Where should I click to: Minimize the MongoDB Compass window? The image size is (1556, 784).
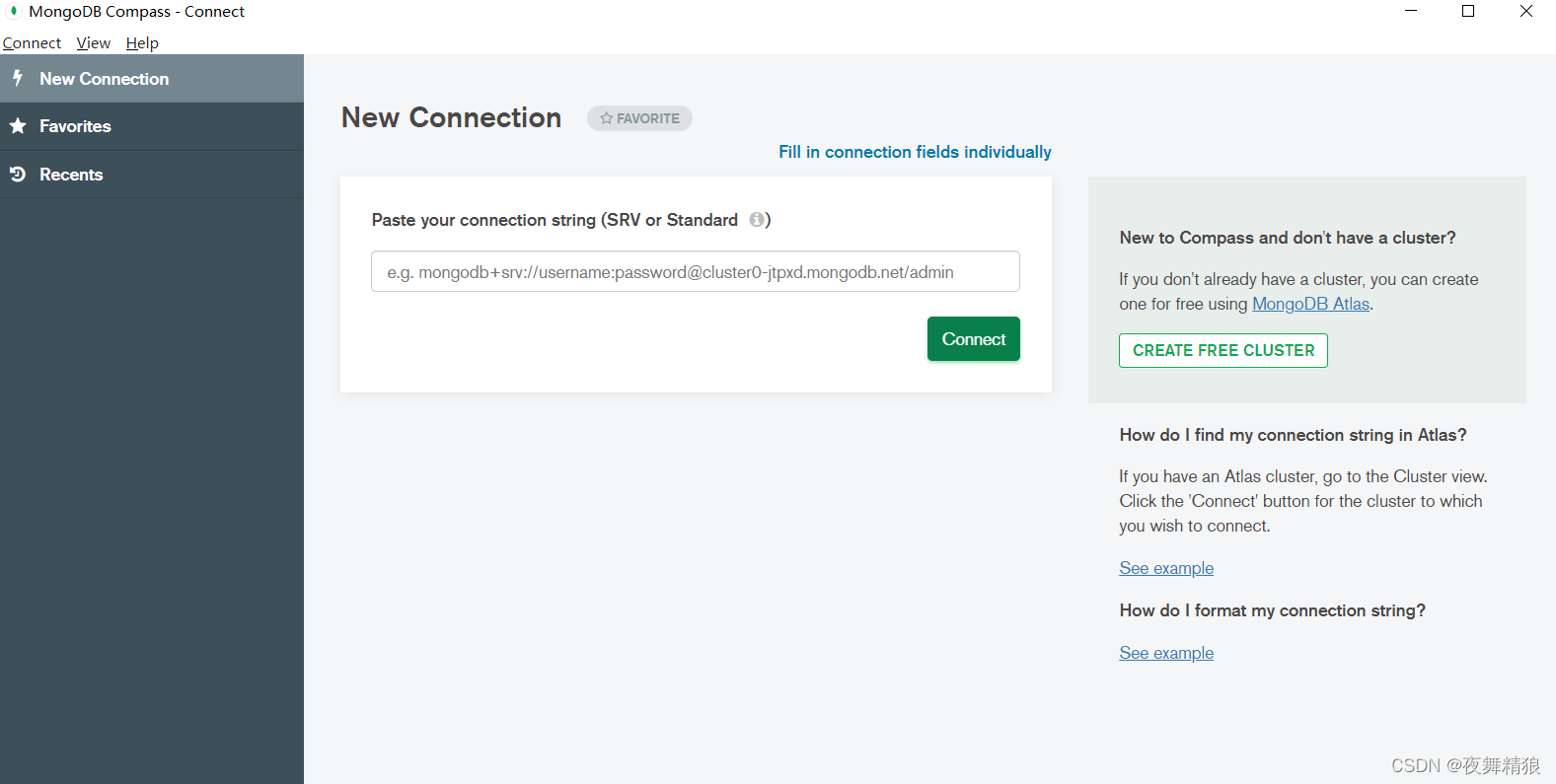tap(1411, 11)
